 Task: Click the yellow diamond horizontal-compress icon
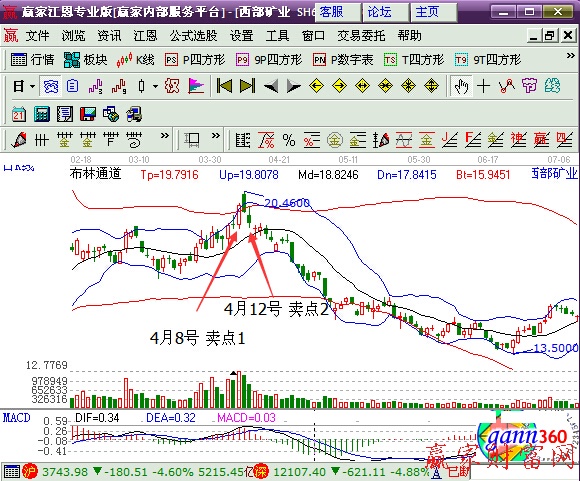pos(385,86)
